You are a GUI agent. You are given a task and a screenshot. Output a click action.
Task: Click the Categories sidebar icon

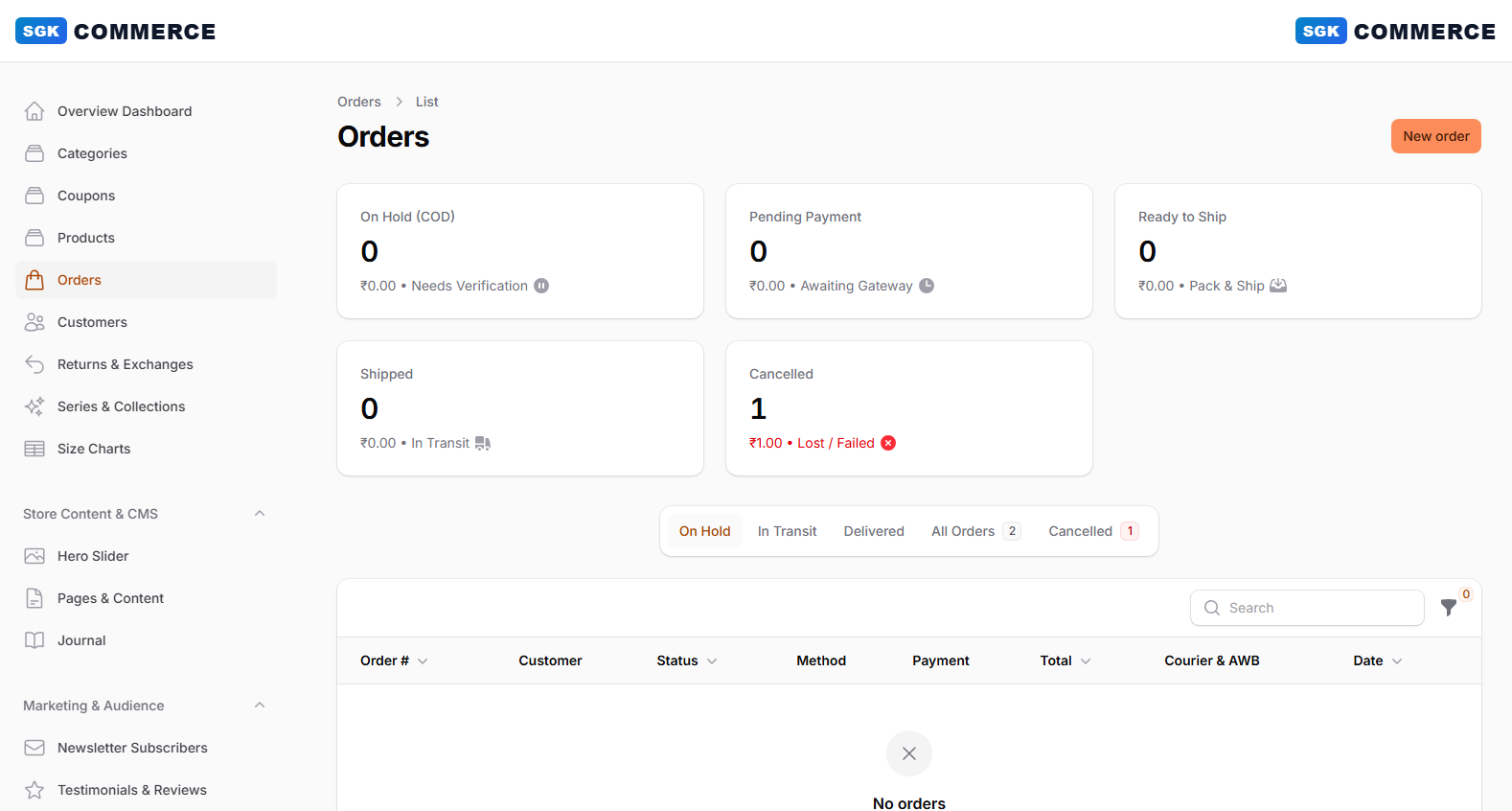click(x=34, y=153)
